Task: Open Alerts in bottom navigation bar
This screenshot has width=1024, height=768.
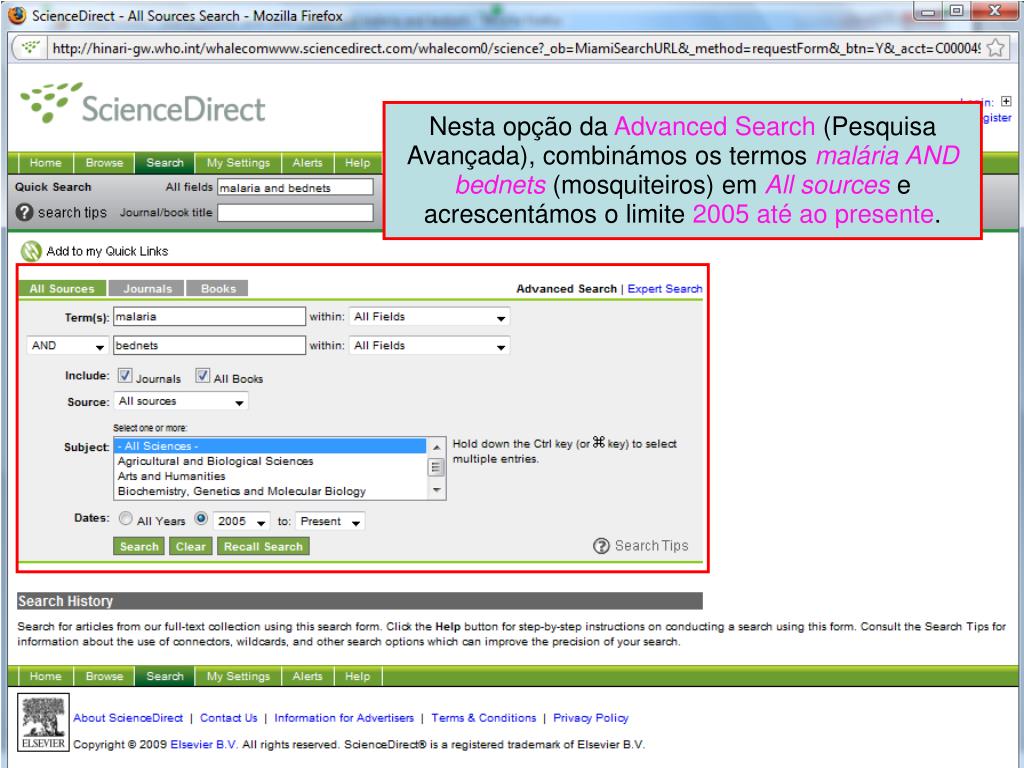Action: pos(308,676)
